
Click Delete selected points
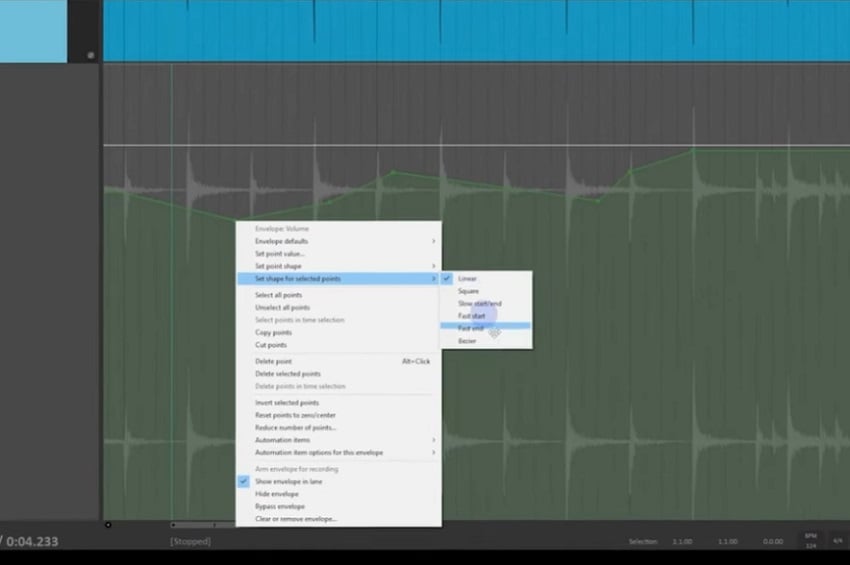(x=339, y=374)
